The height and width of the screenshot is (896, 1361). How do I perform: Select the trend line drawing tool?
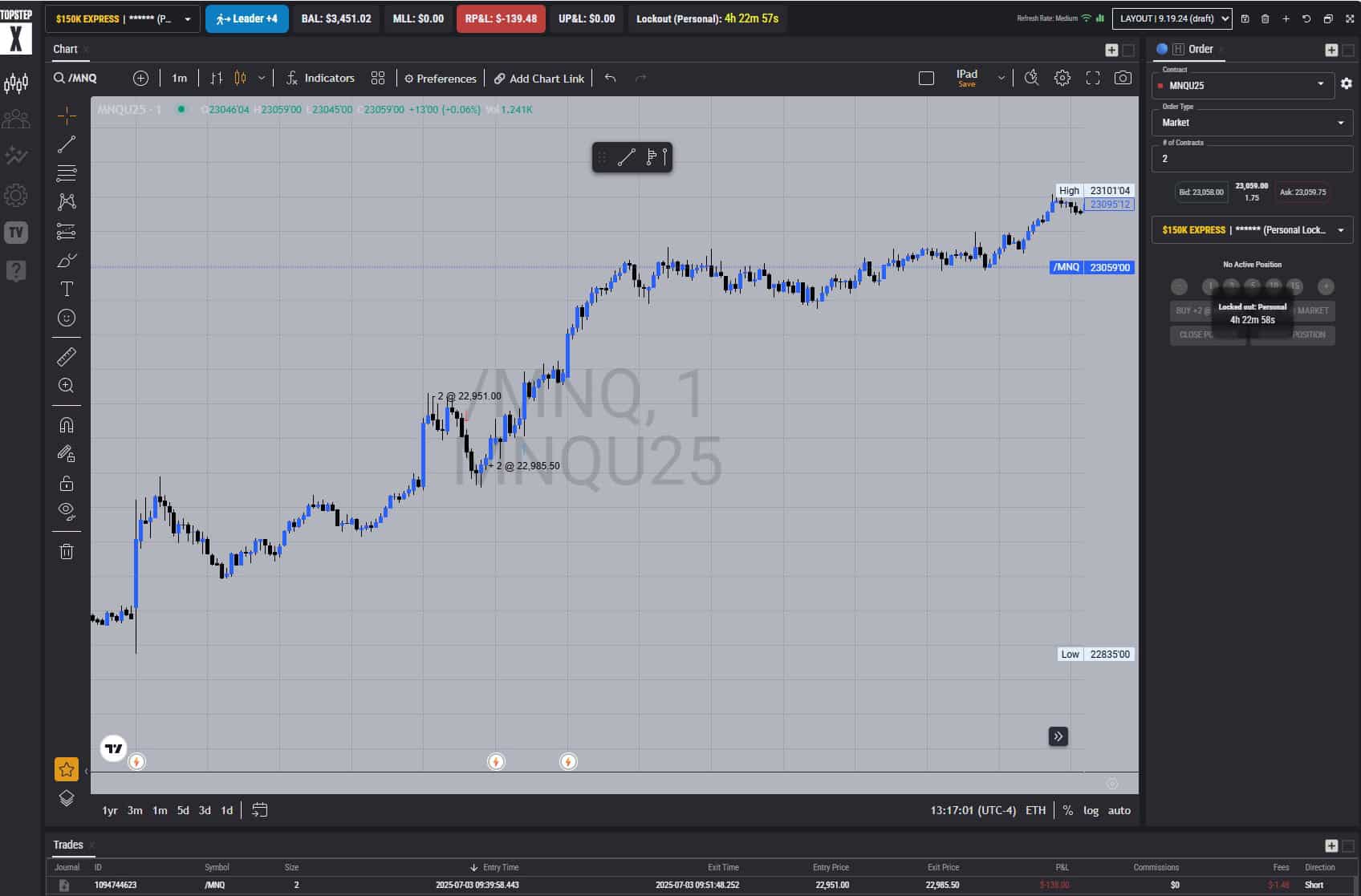click(67, 144)
